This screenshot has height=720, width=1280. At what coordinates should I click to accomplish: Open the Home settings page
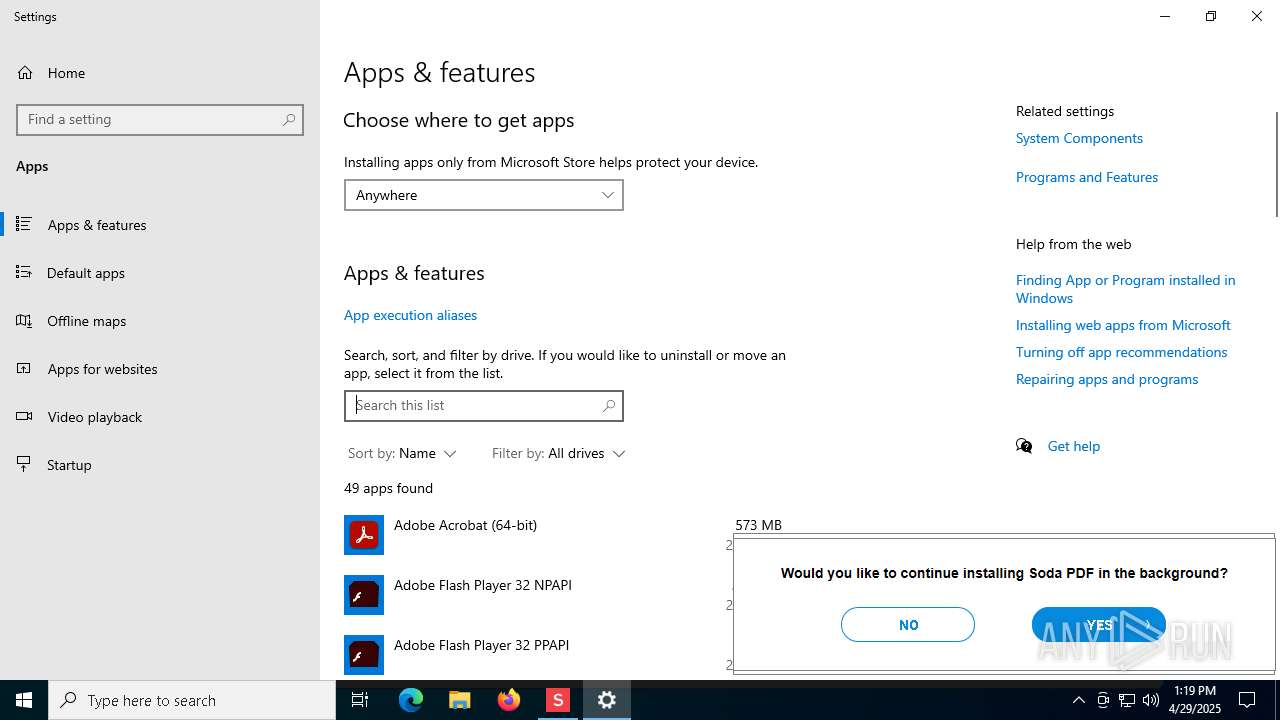(160, 73)
